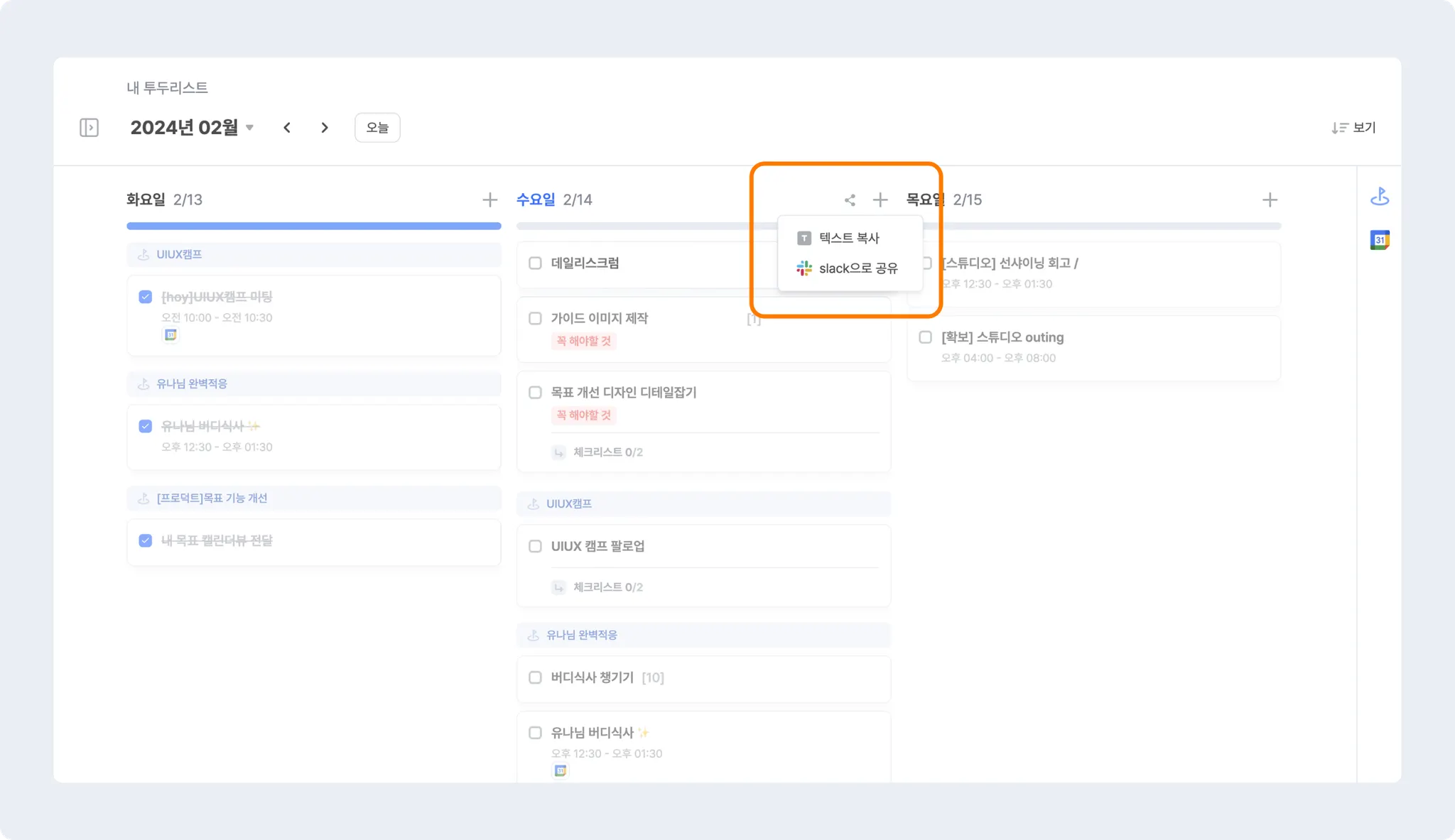Viewport: 1455px width, 840px height.
Task: Select 텍스트 복사 from share menu
Action: tap(848, 238)
